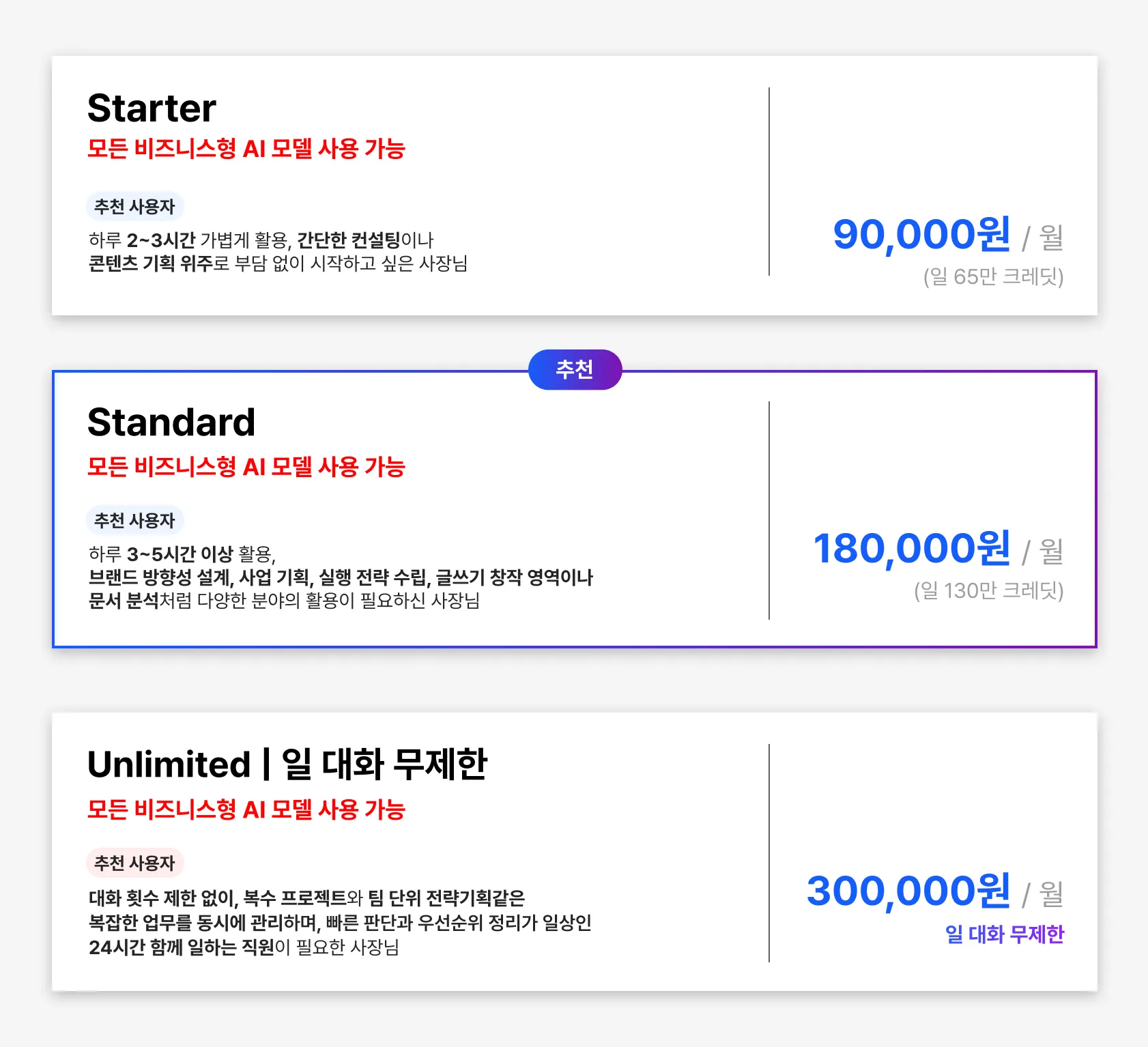1148x1047 pixels.
Task: Click the pink 추천 사용자 badge in Unlimited card
Action: pyautogui.click(x=134, y=863)
